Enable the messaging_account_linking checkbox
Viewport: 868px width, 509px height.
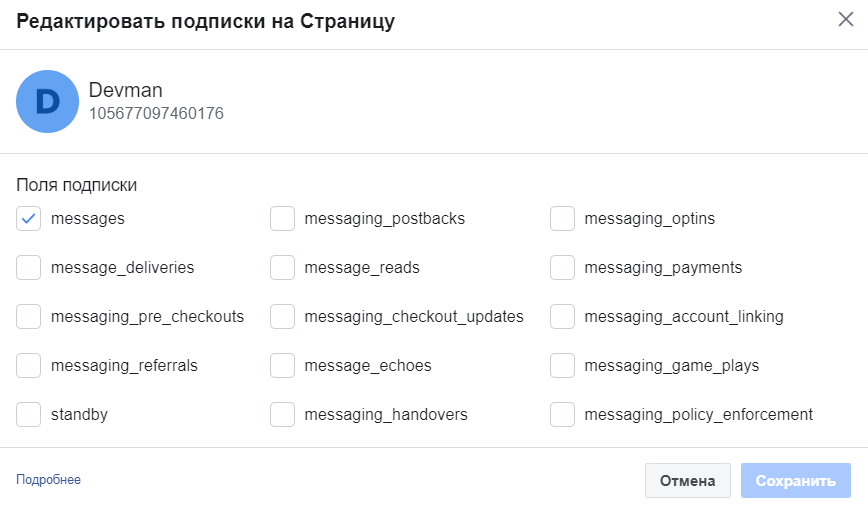(563, 316)
